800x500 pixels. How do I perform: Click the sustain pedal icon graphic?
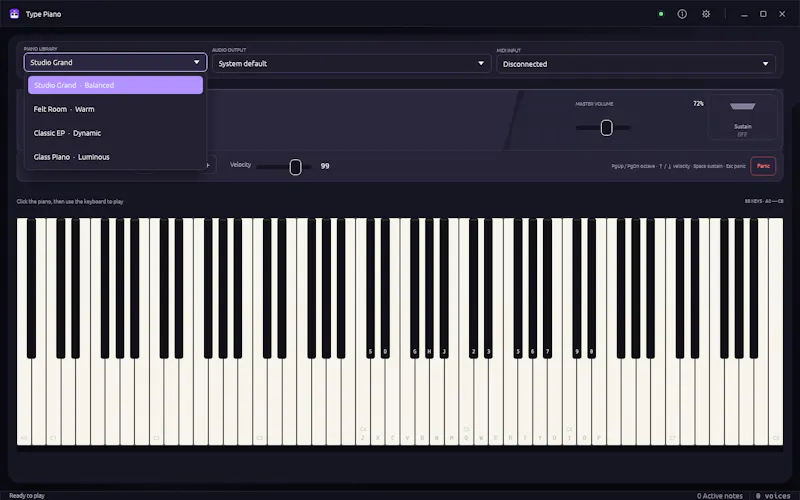[742, 106]
